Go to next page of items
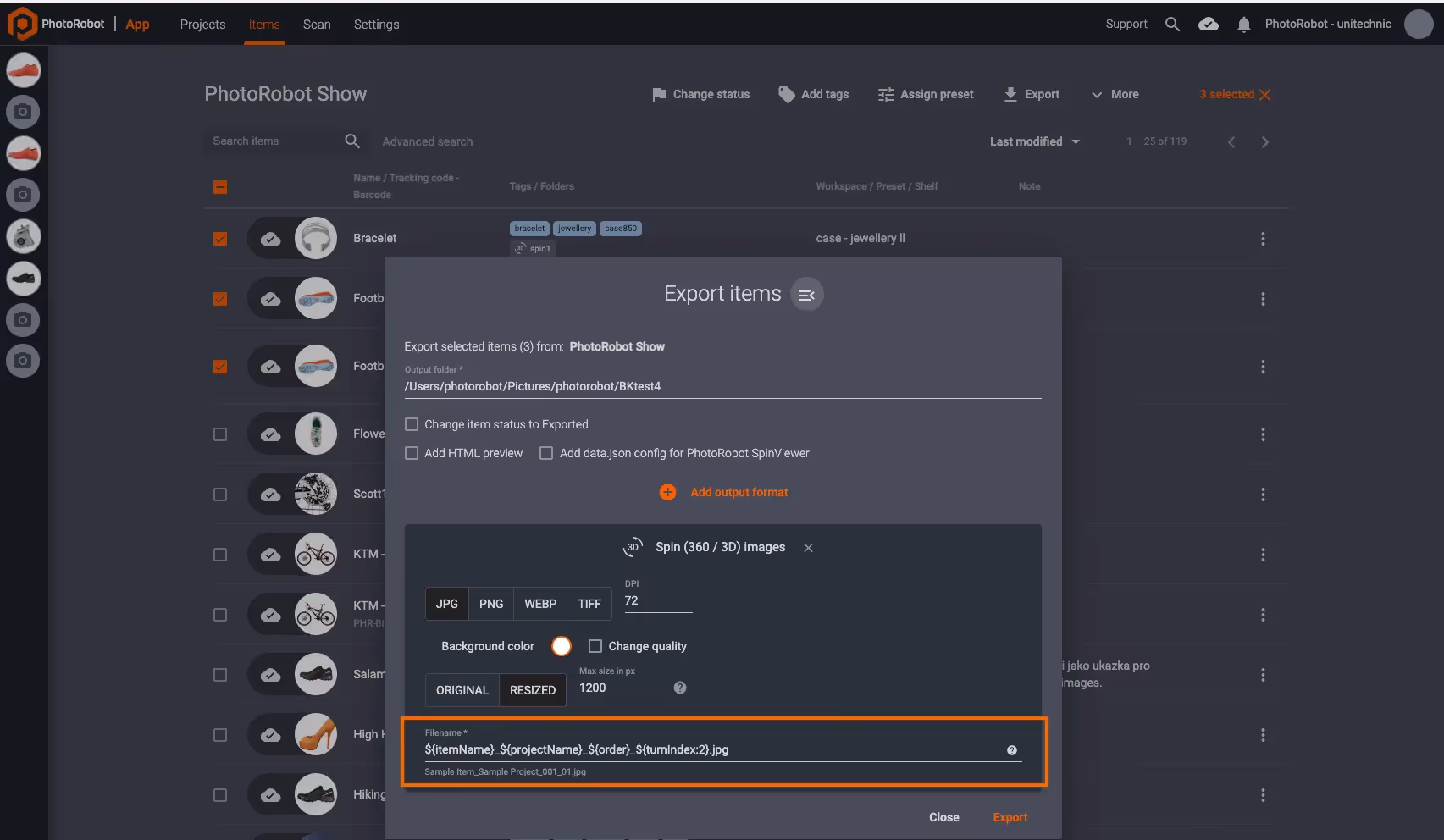The height and width of the screenshot is (840, 1444). pos(1265,142)
